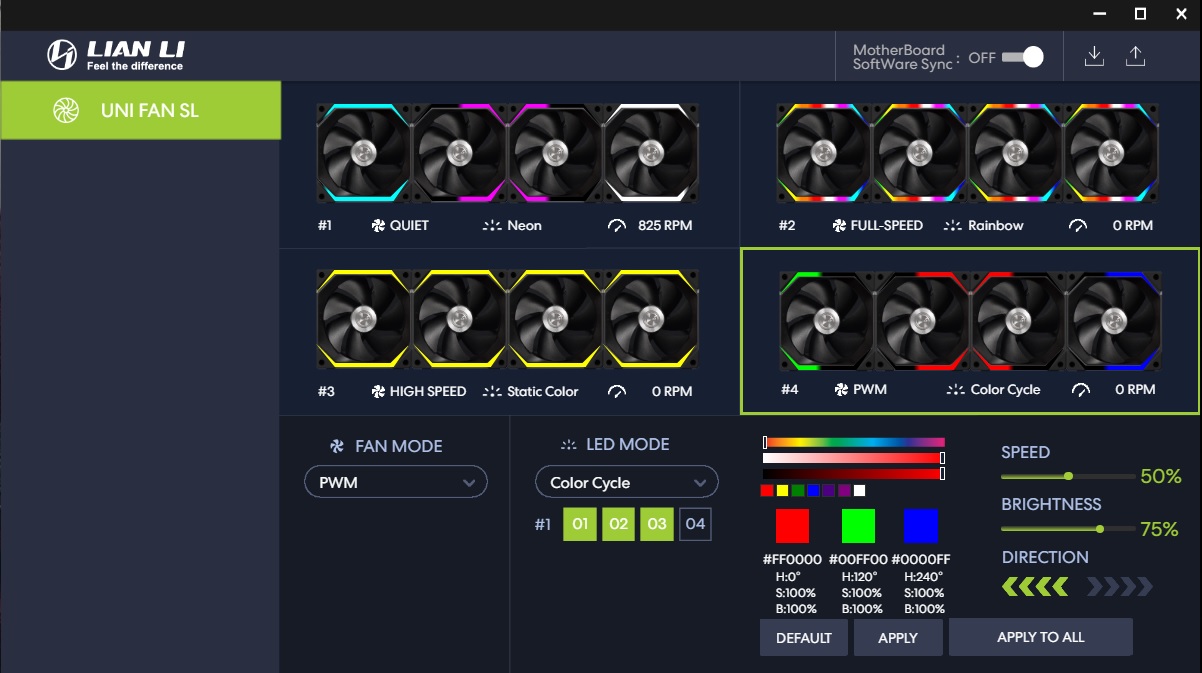Select the large red #FF0000 color box
1202x673 pixels.
click(x=793, y=526)
